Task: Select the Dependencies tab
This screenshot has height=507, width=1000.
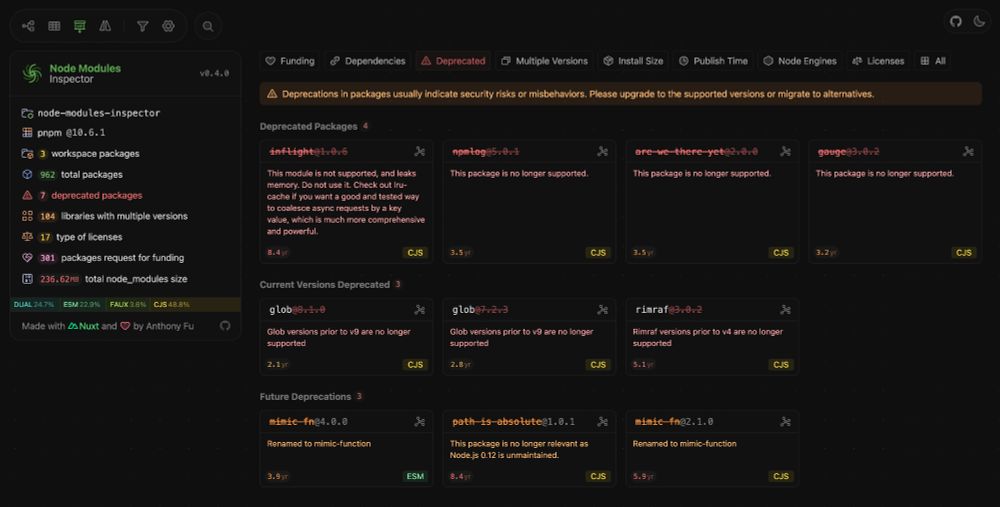Action: 368,61
